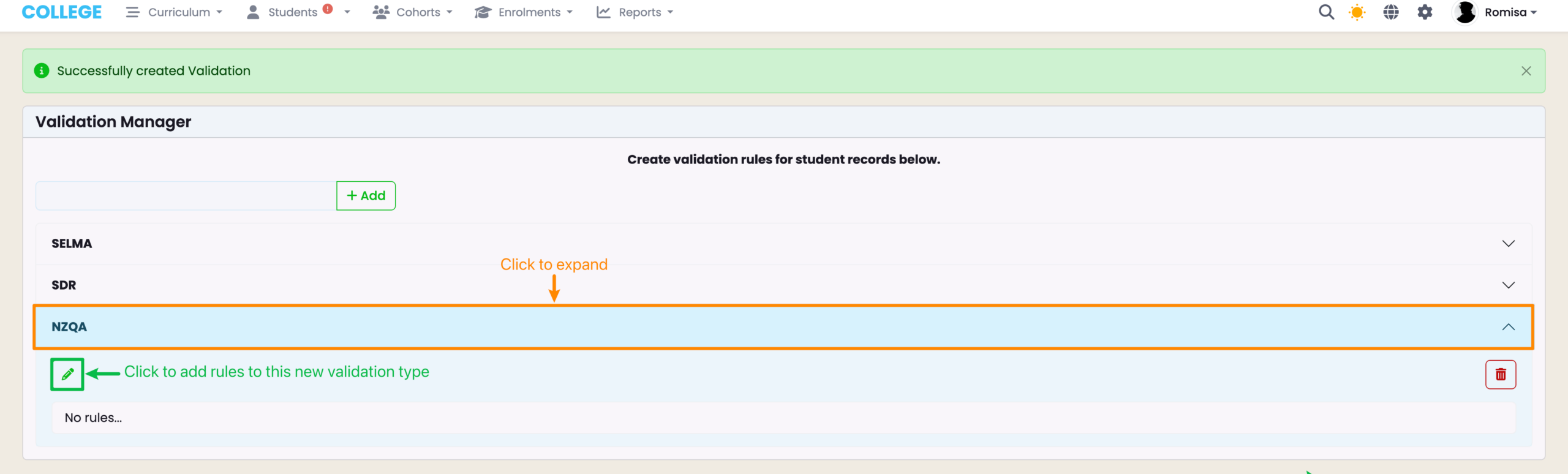This screenshot has width=1568, height=474.
Task: Dismiss the success notification banner
Action: click(x=1526, y=71)
